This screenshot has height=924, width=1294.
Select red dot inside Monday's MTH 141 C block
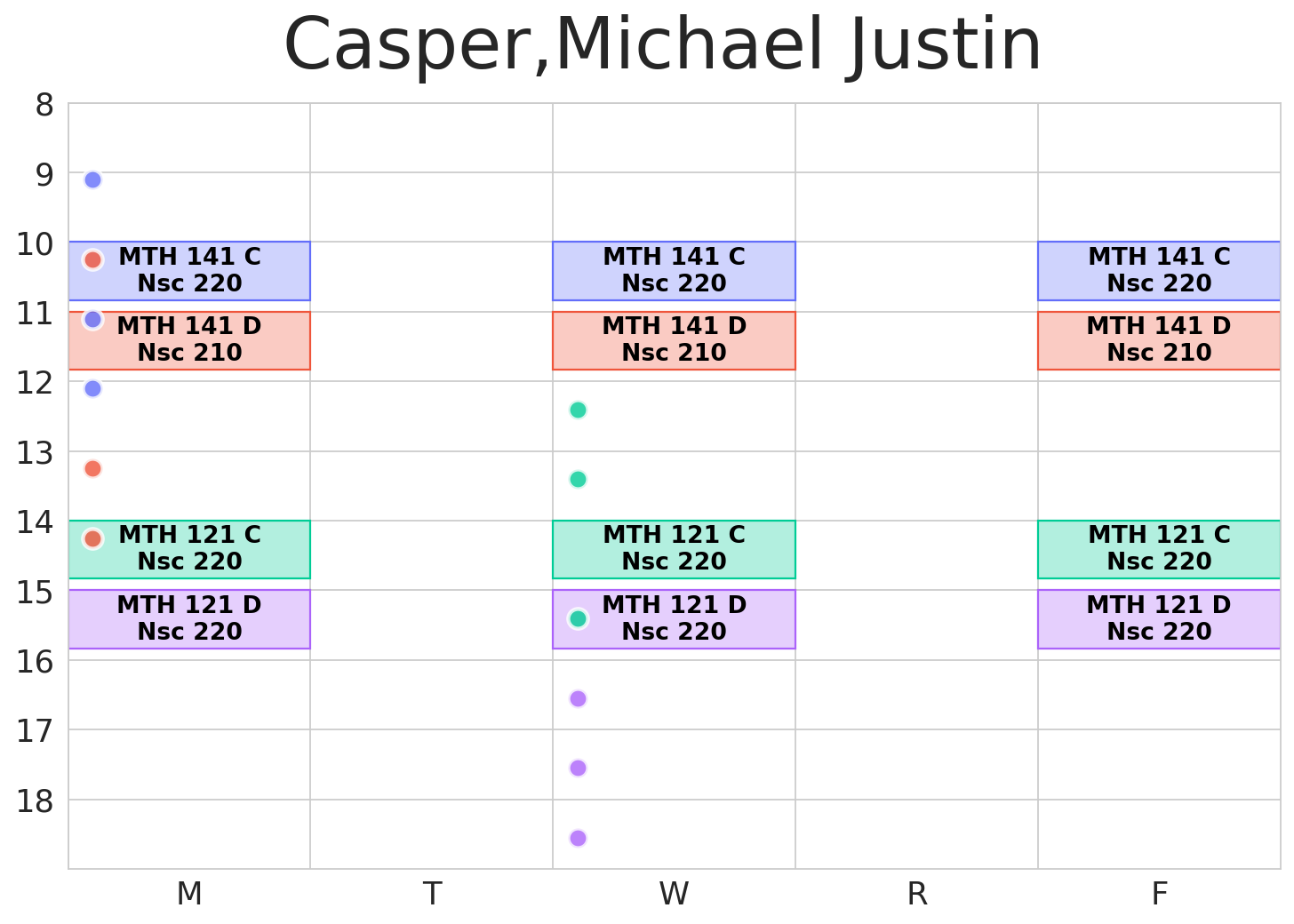point(92,259)
